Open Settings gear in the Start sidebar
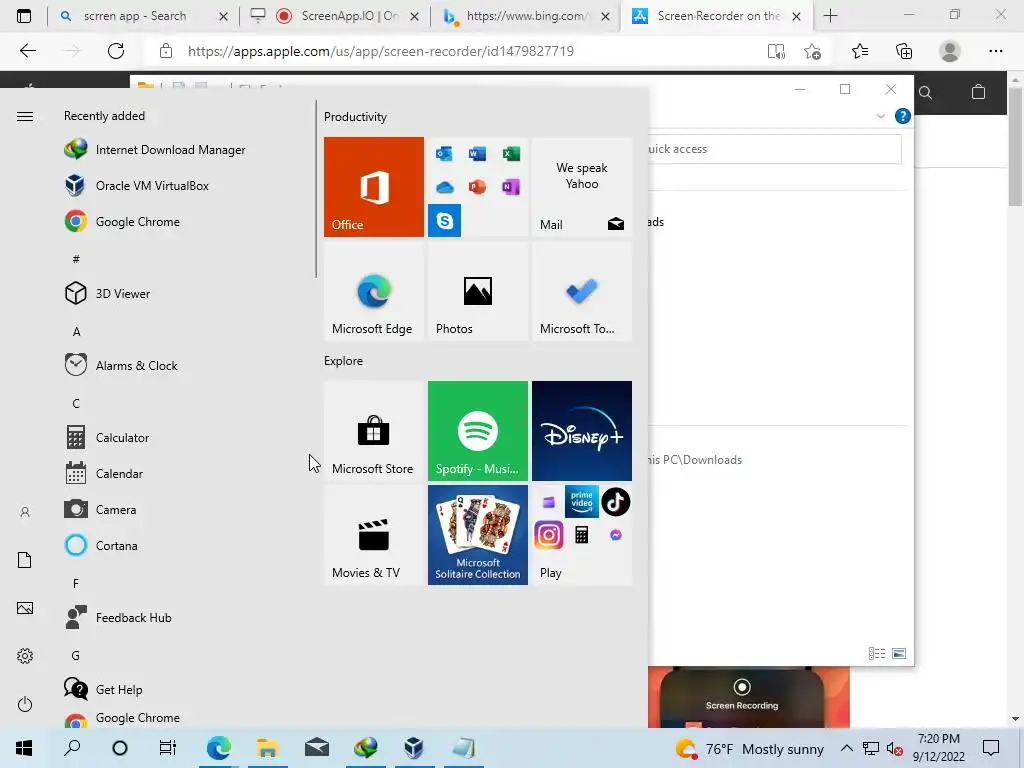This screenshot has width=1024, height=768. point(25,656)
